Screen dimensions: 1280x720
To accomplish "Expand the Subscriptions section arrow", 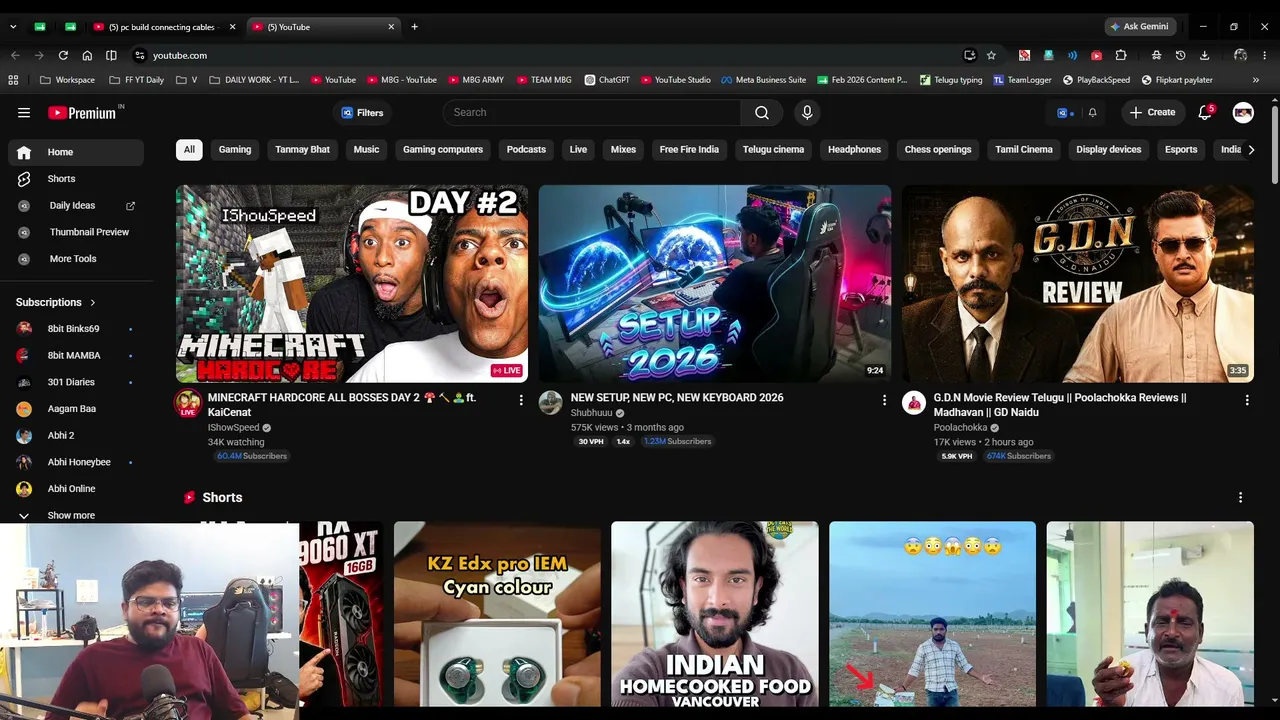I will tap(93, 302).
